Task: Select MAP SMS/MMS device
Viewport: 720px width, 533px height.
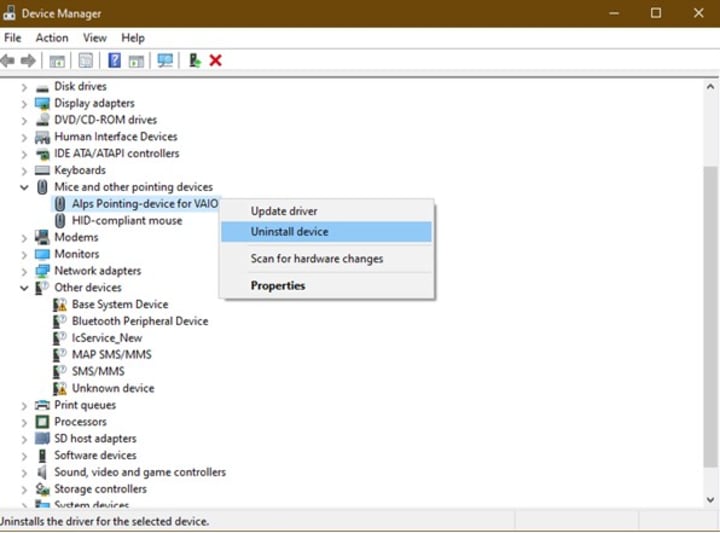Action: tap(112, 355)
